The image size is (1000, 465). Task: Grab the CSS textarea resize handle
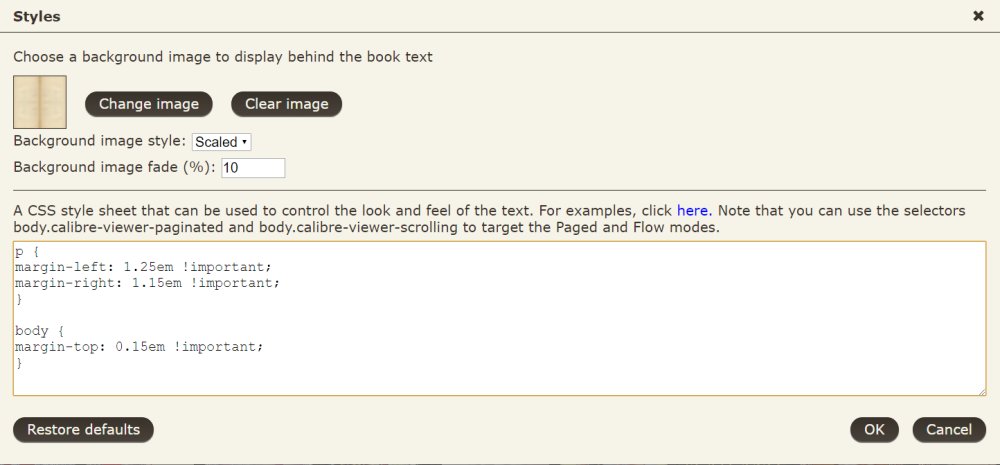[981, 391]
